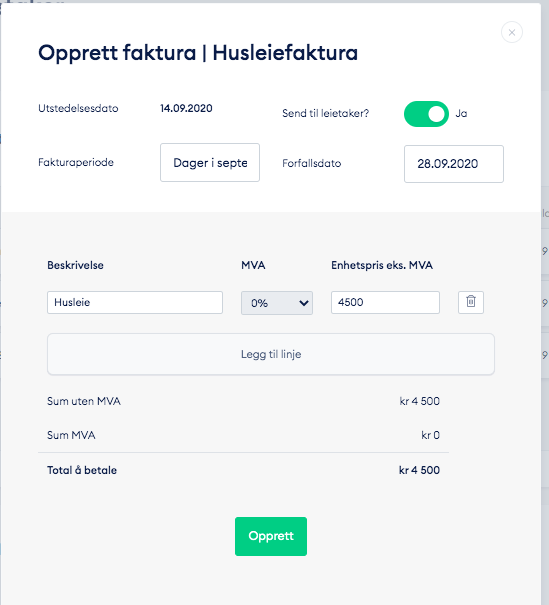Click the Enhetspris eks. MVA header

[x=382, y=265]
